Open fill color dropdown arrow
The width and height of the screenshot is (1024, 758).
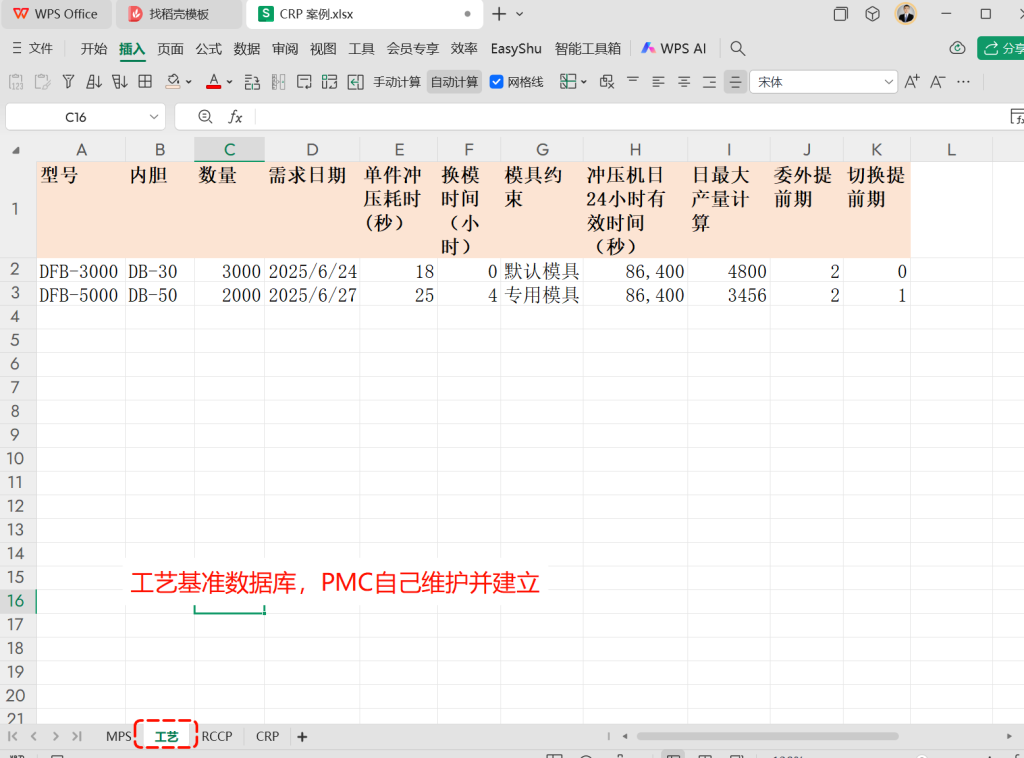pyautogui.click(x=189, y=82)
